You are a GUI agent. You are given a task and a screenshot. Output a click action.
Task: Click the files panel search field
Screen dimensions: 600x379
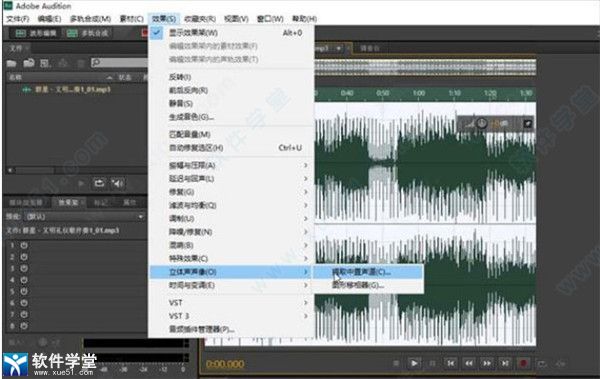(x=119, y=62)
